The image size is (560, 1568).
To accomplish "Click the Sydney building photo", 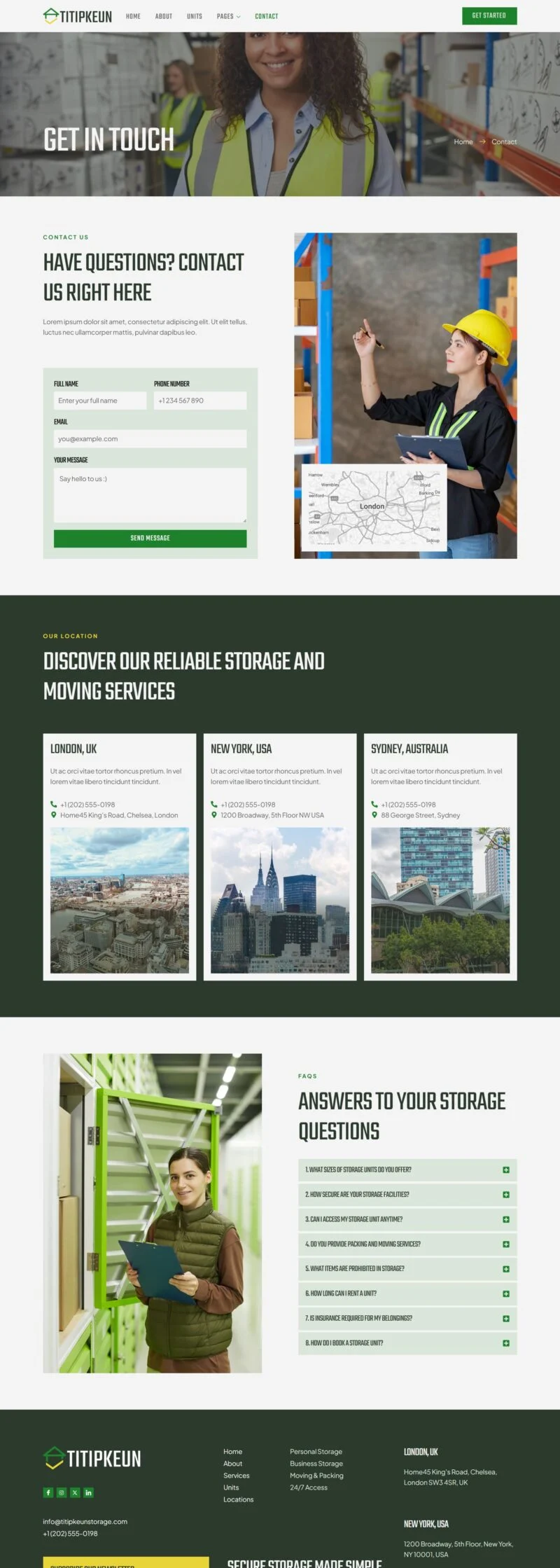I will pos(440,901).
